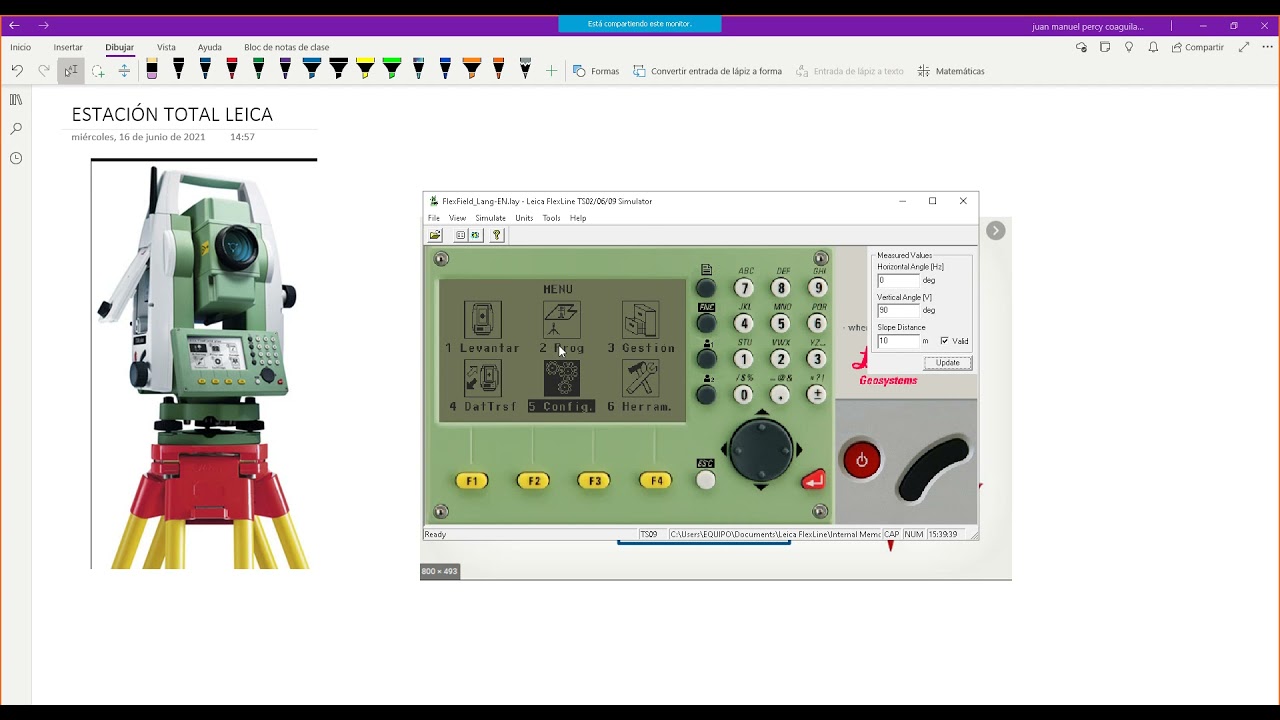The height and width of the screenshot is (720, 1280).
Task: Click the Compartir share button
Action: click(x=1198, y=47)
